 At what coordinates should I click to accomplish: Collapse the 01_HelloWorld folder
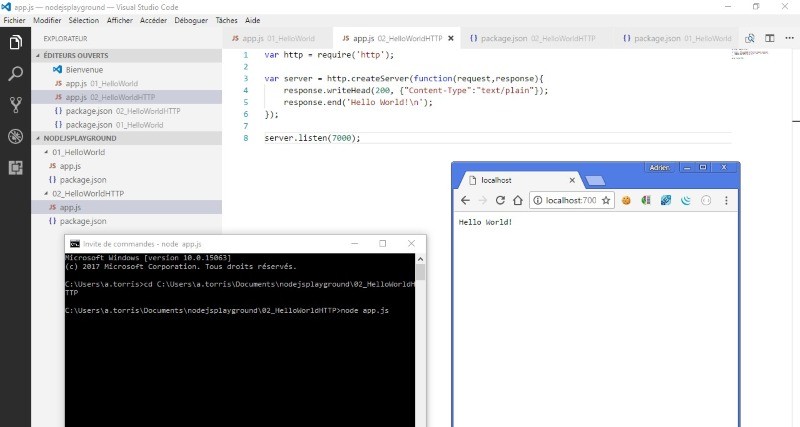tap(45, 152)
